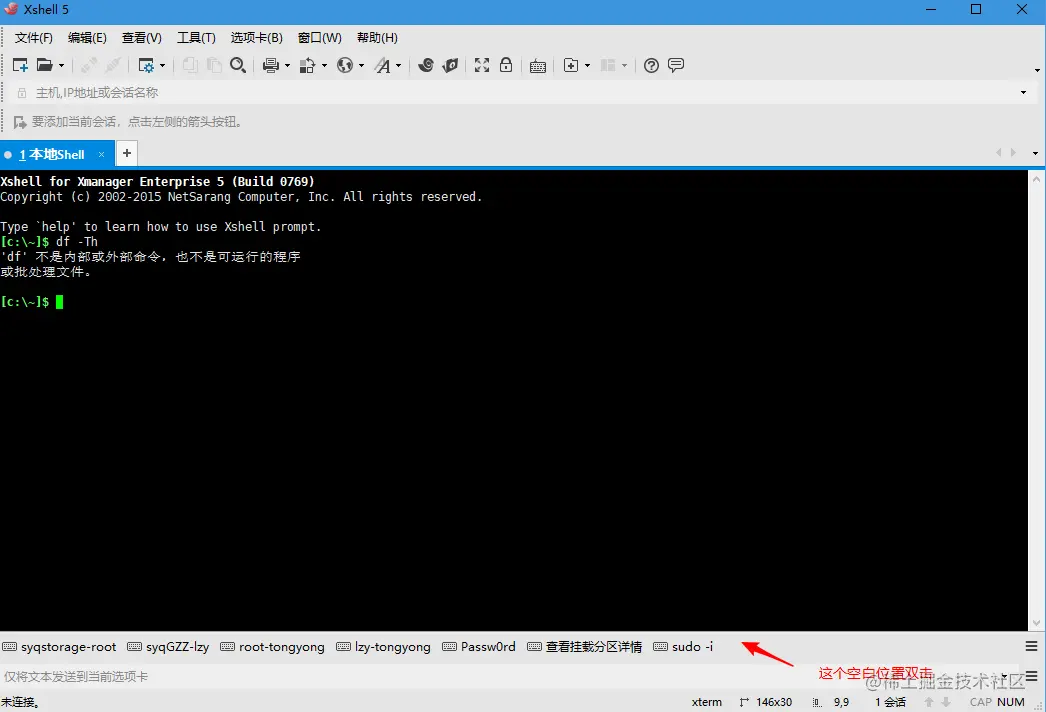The height and width of the screenshot is (712, 1046).
Task: Click the lzy-tongyong quick command button
Action: [384, 647]
